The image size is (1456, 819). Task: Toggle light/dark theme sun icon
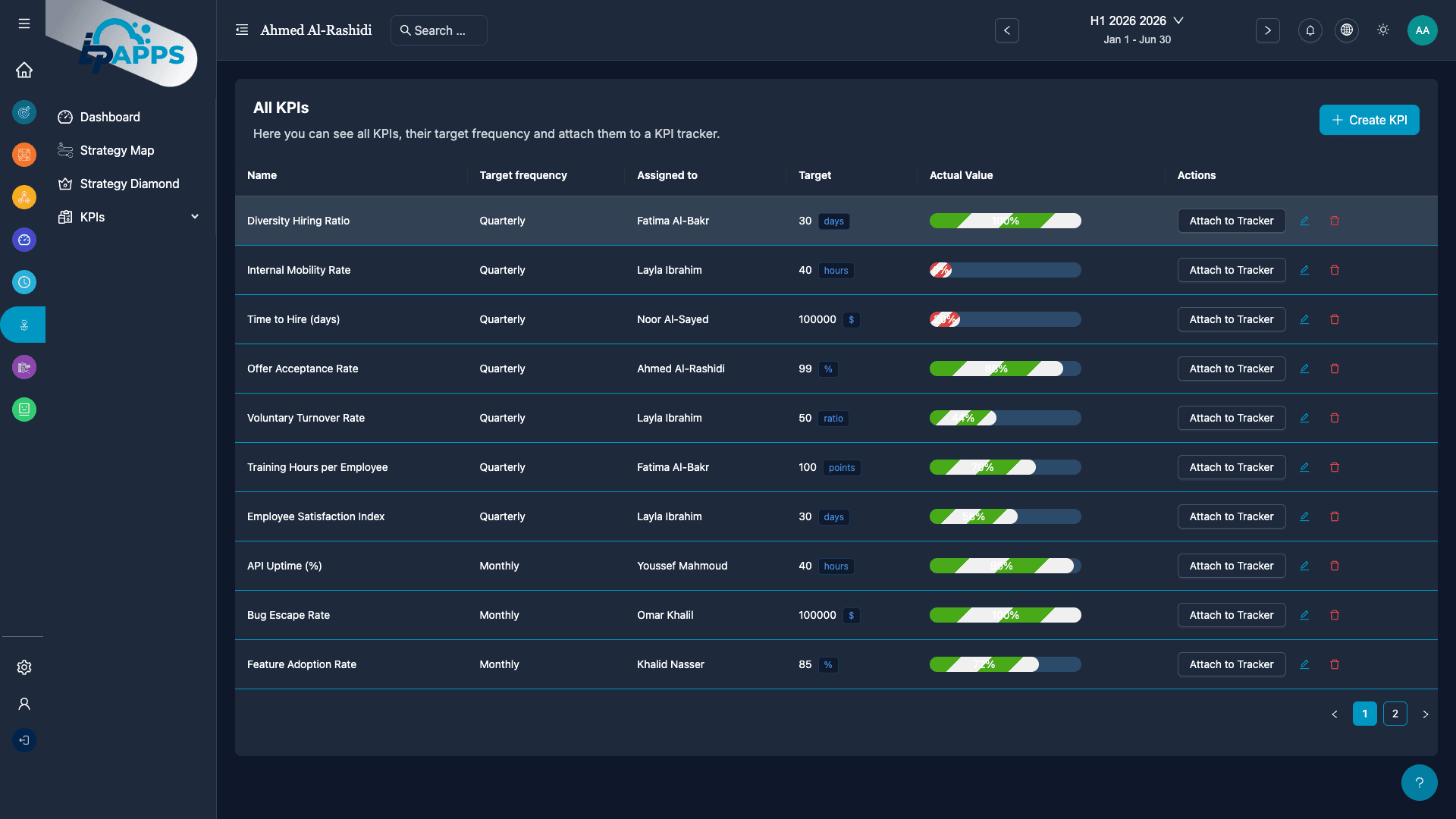pos(1383,30)
